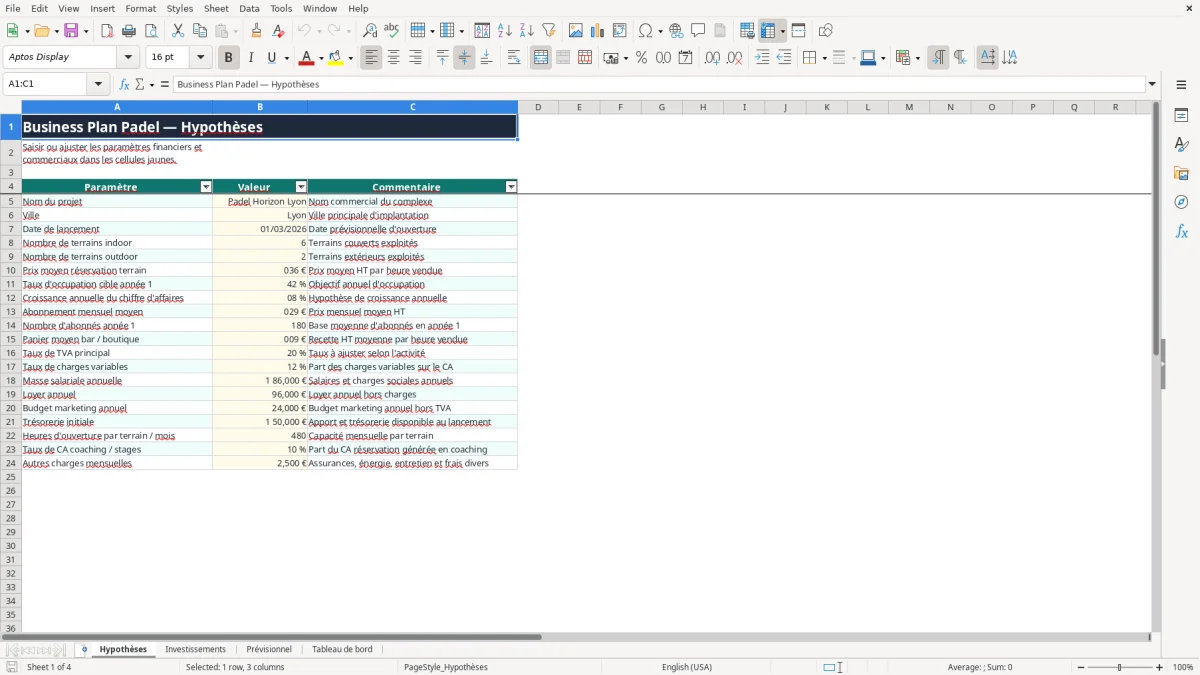Toggle Print Preview icon
The image size is (1200, 675).
pyautogui.click(x=151, y=31)
